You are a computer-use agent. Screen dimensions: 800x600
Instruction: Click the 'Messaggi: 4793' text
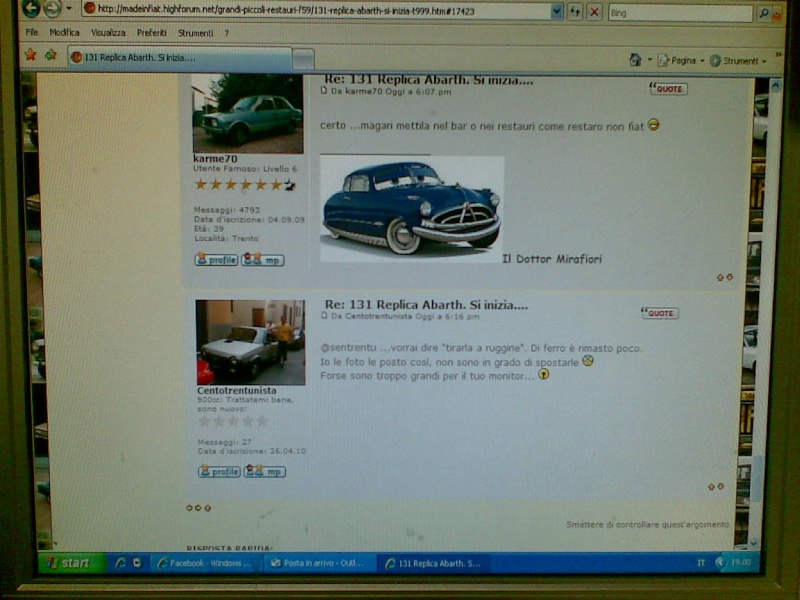[227, 210]
